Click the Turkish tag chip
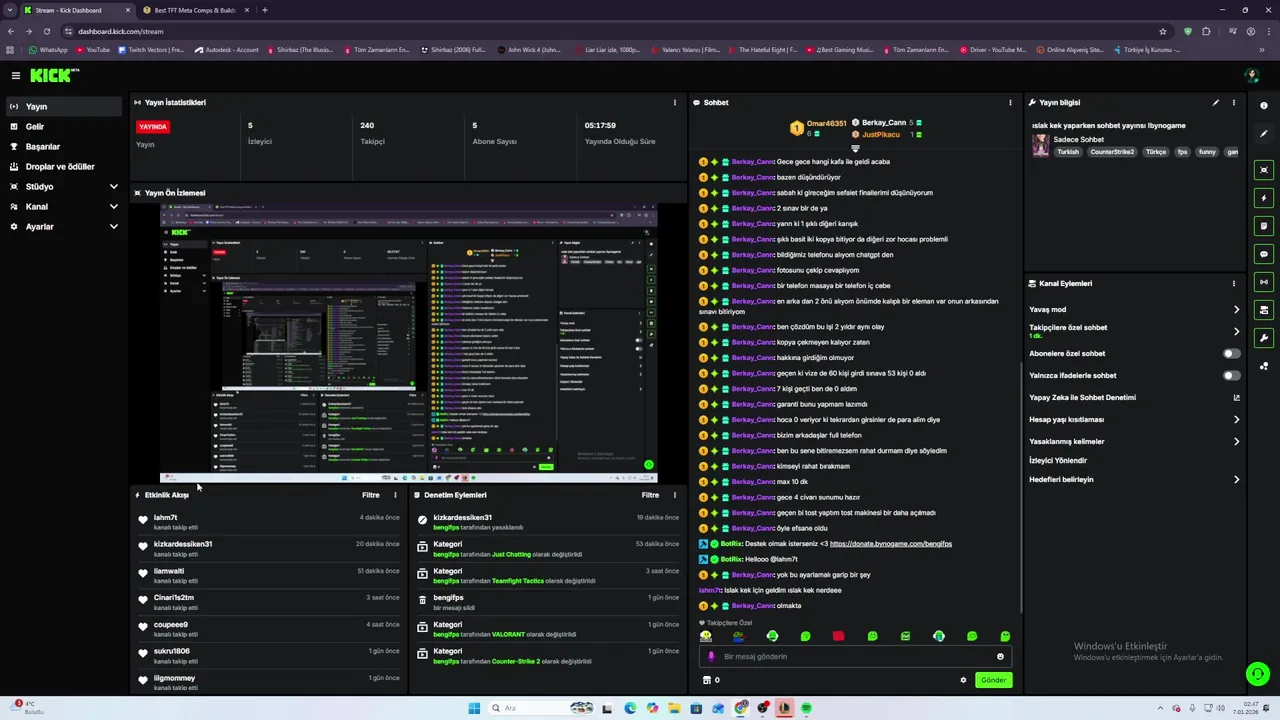This screenshot has height=720, width=1280. coord(1068,152)
